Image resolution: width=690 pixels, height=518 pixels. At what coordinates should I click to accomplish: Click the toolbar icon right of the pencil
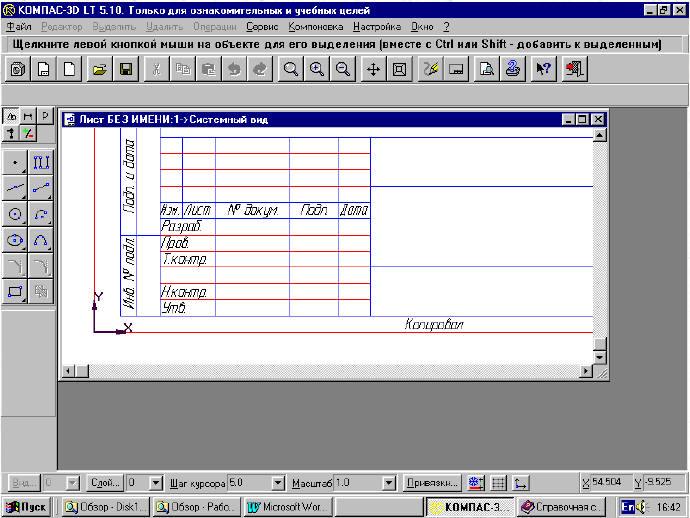pos(456,69)
